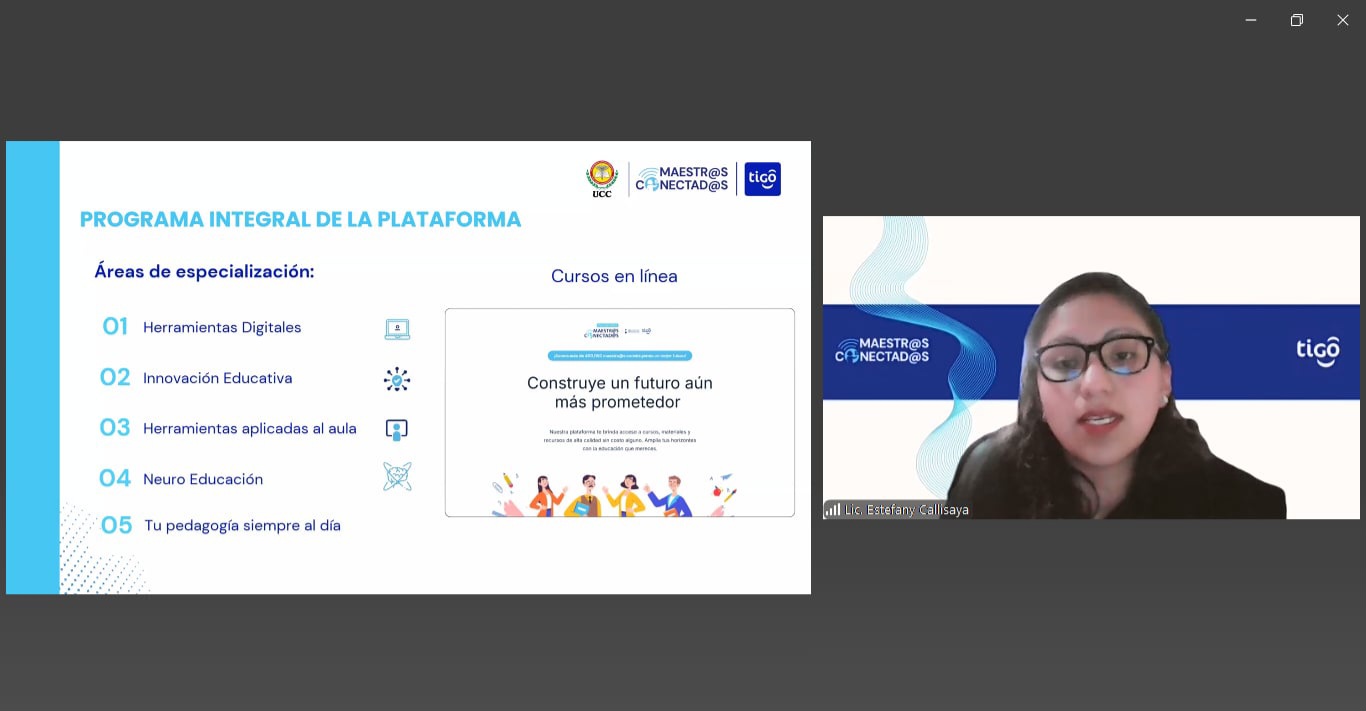1366x711 pixels.
Task: Click the atom icon next to Neuro Educación
Action: click(x=397, y=477)
